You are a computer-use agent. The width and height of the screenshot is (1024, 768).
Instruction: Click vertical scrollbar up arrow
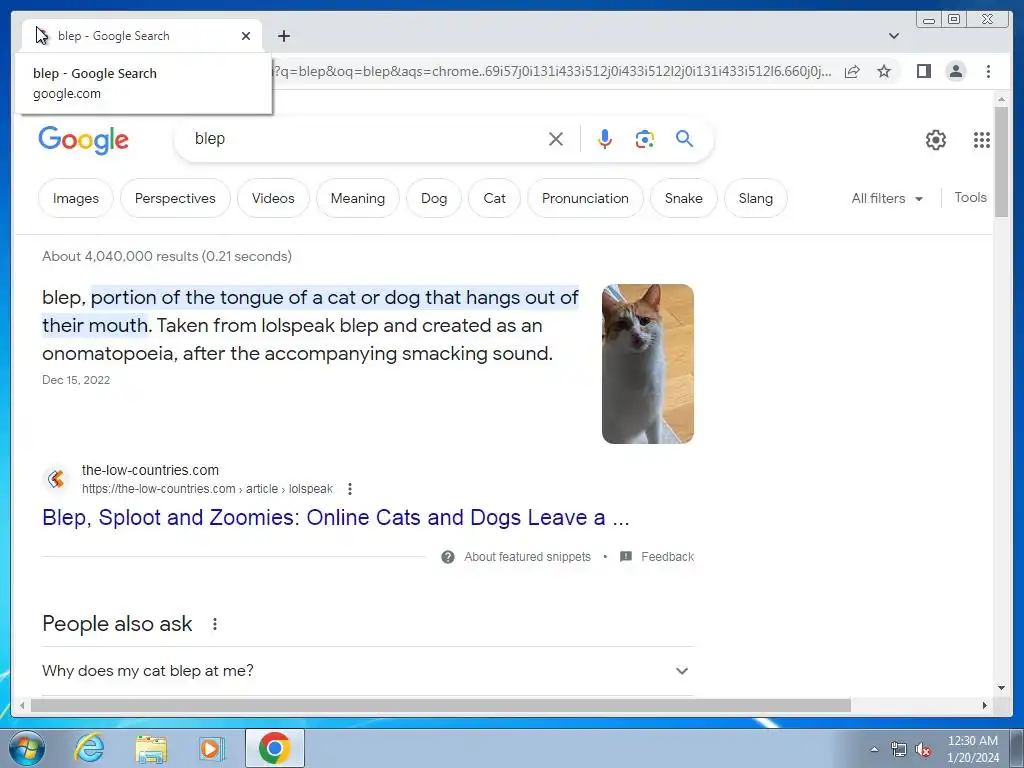coord(1001,99)
